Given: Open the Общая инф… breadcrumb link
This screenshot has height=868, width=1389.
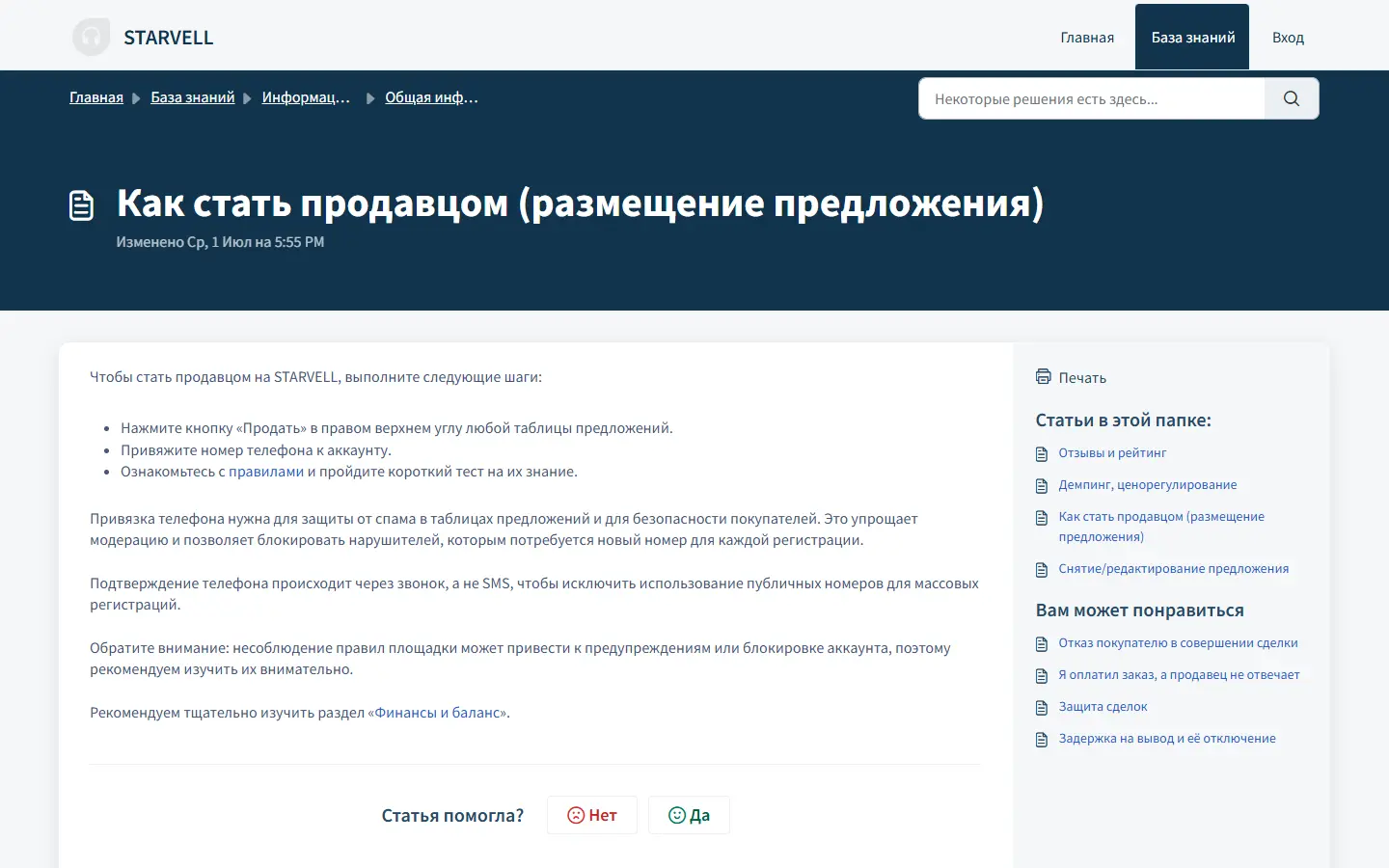Looking at the screenshot, I should pos(431,97).
